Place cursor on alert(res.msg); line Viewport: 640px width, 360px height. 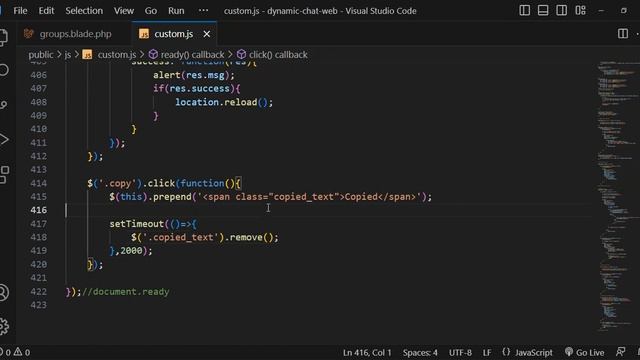click(194, 75)
